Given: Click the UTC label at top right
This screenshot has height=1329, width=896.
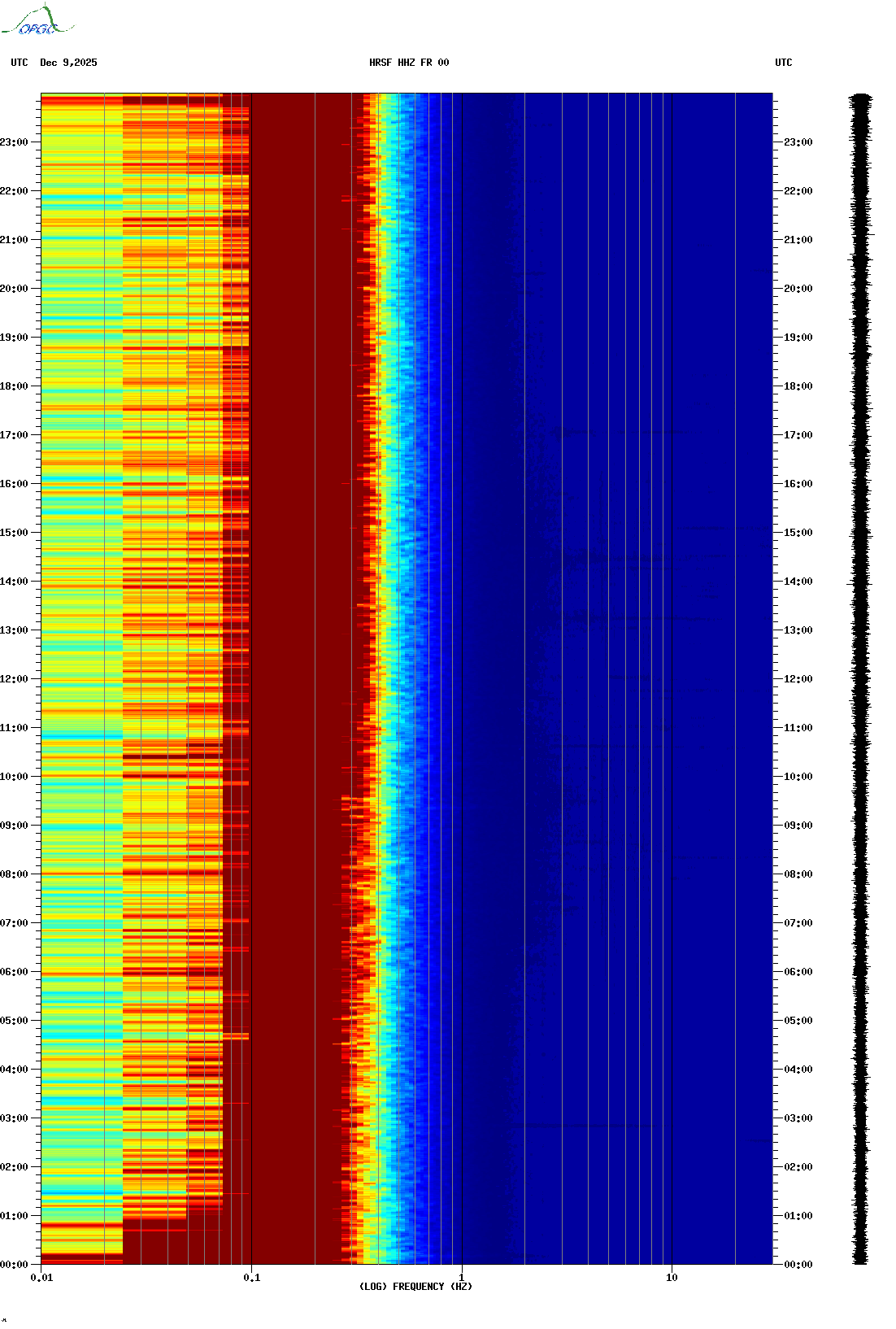Looking at the screenshot, I should click(x=783, y=63).
